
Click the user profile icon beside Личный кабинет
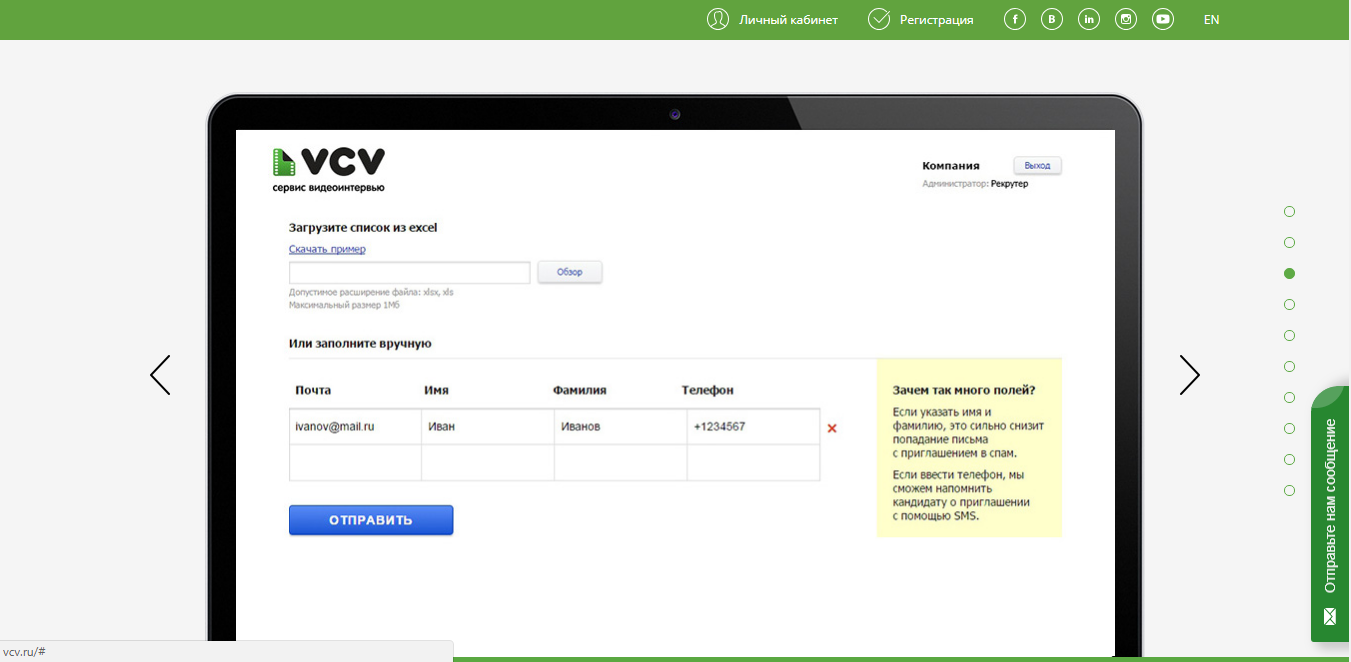coord(718,19)
